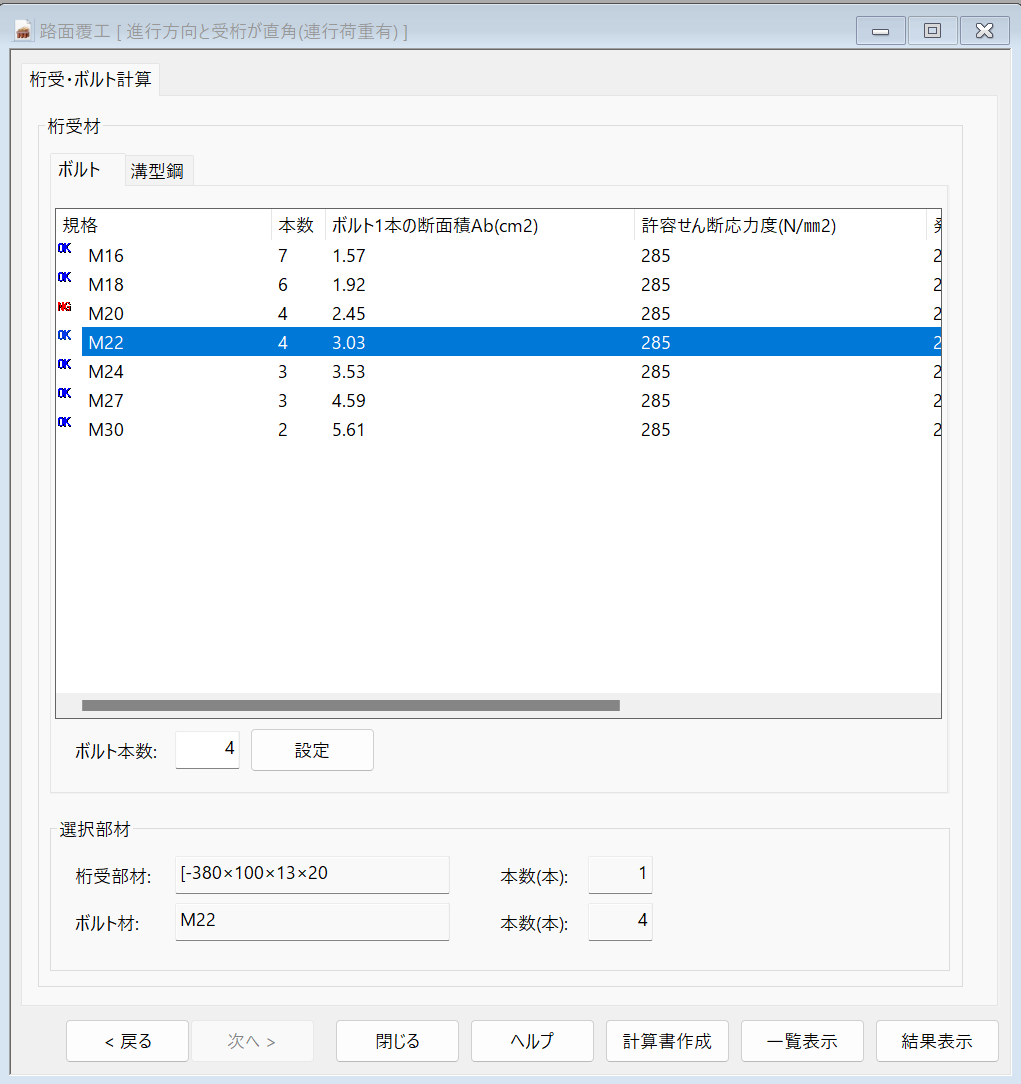Click the app icon in the title bar
The height and width of the screenshot is (1084, 1021).
pyautogui.click(x=24, y=31)
